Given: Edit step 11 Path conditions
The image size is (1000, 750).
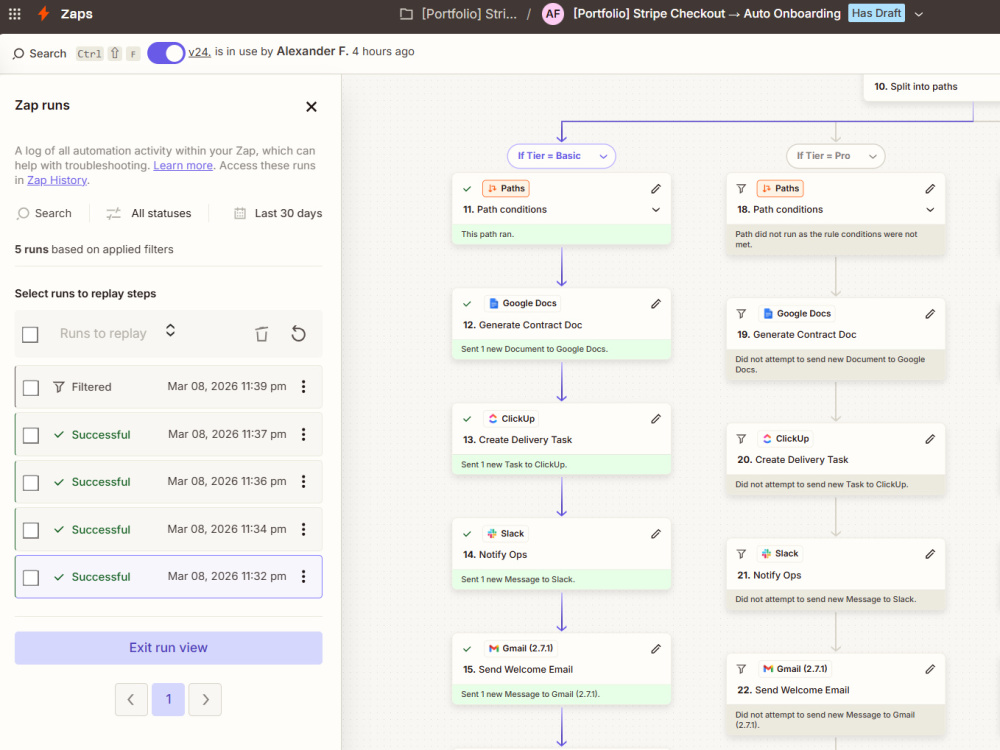Looking at the screenshot, I should (656, 189).
